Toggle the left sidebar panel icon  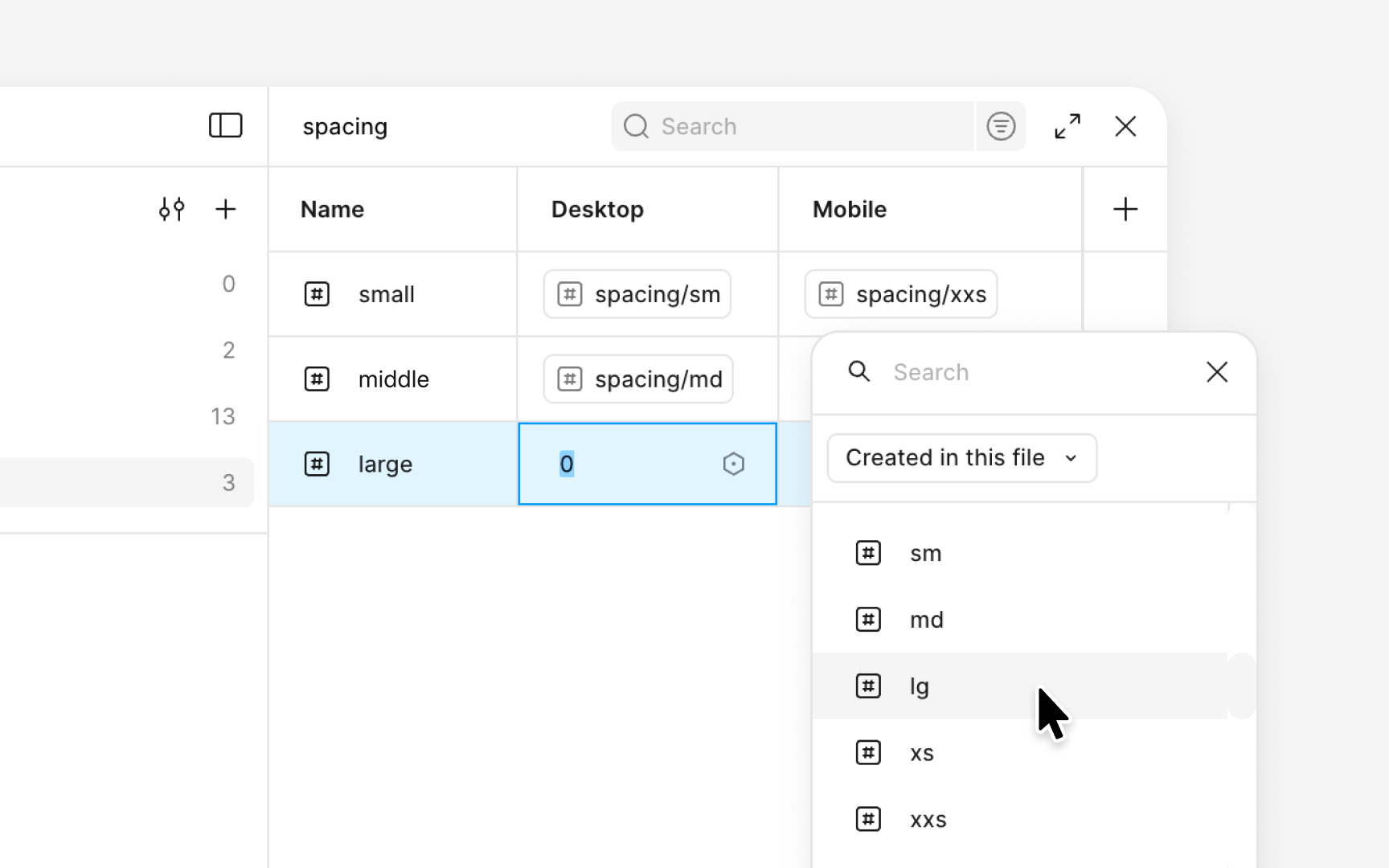225,125
